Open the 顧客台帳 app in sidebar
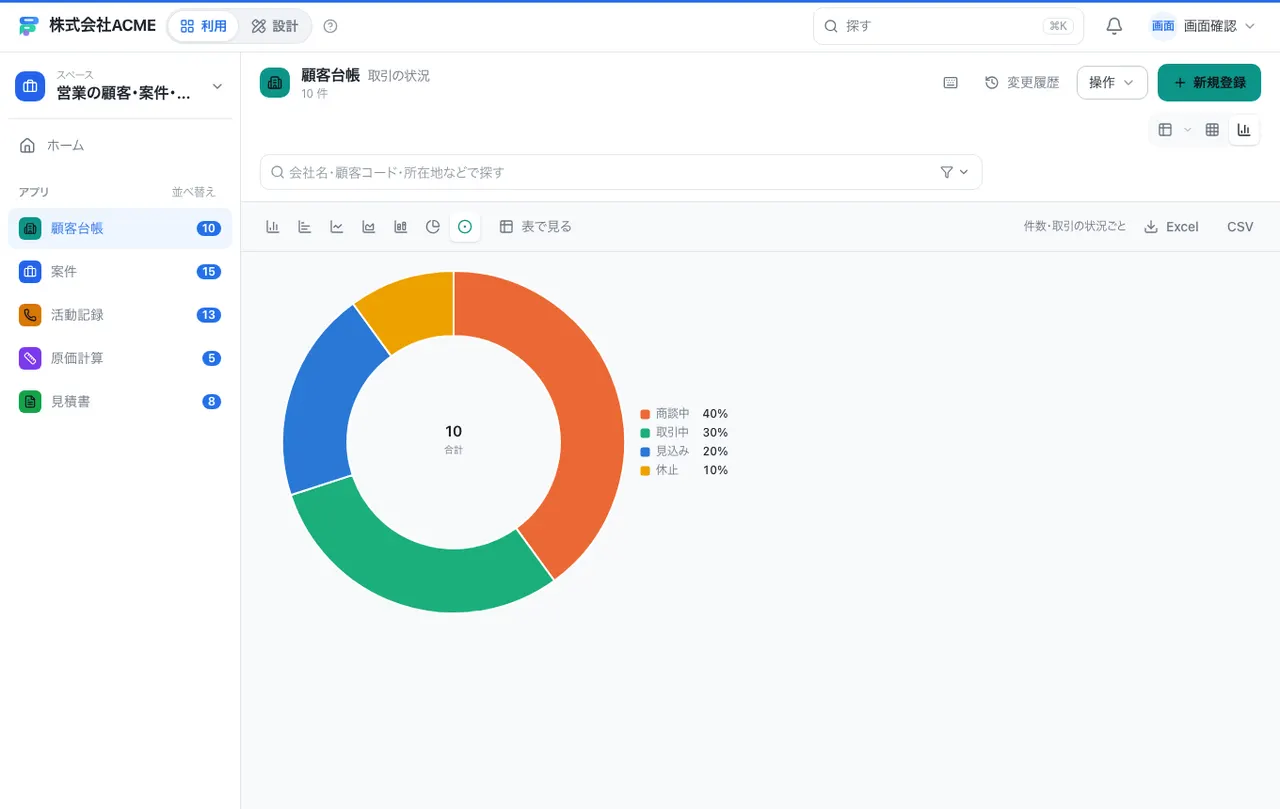Viewport: 1280px width, 809px height. pos(120,228)
